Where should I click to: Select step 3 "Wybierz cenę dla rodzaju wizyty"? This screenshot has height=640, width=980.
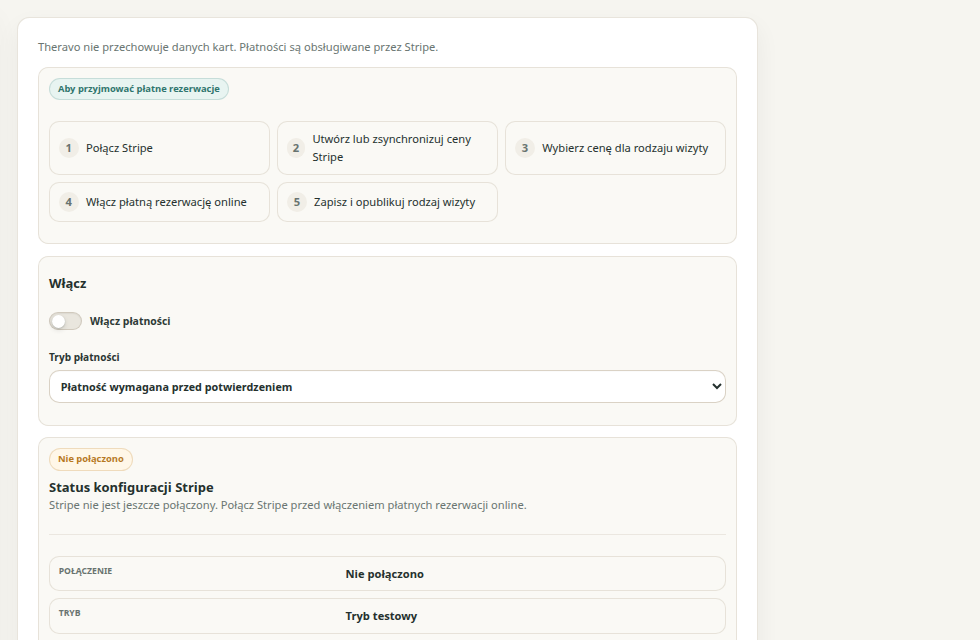pos(616,148)
